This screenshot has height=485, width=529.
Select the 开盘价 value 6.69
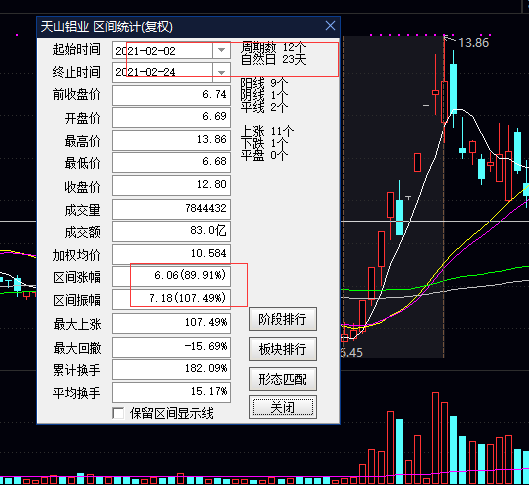tap(171, 117)
